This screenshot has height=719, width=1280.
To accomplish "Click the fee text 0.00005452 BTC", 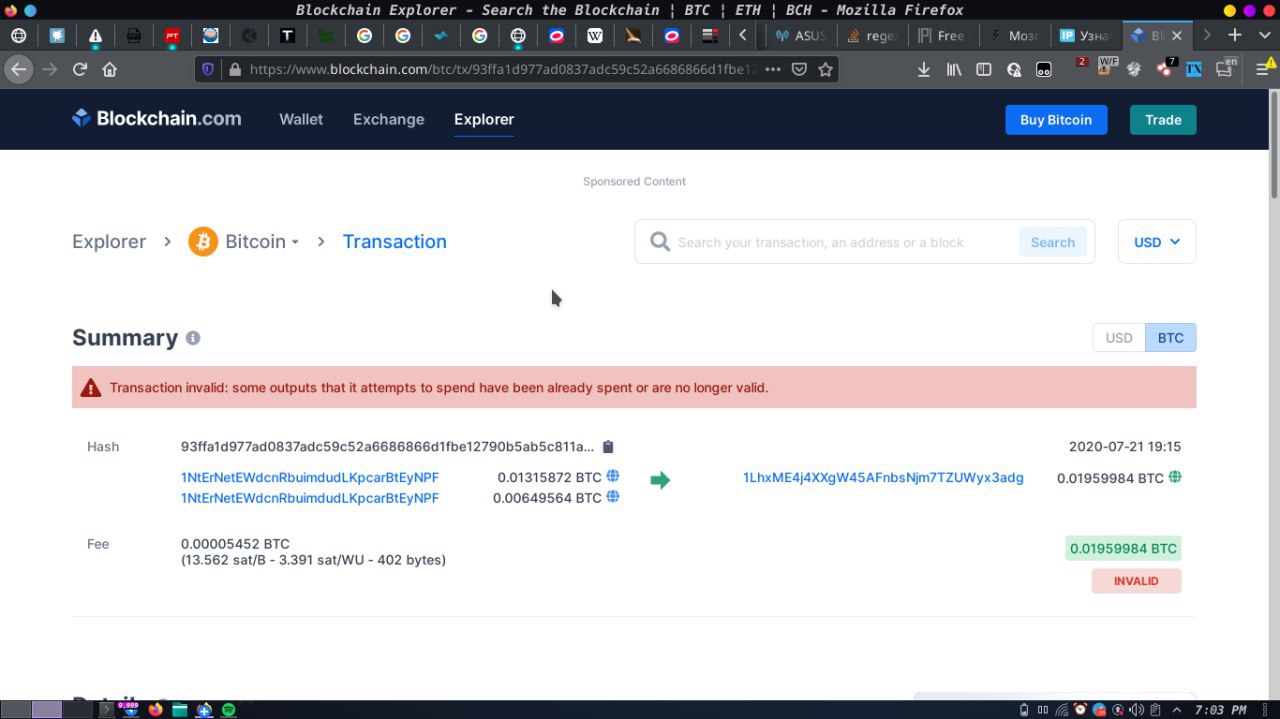I will tap(235, 544).
